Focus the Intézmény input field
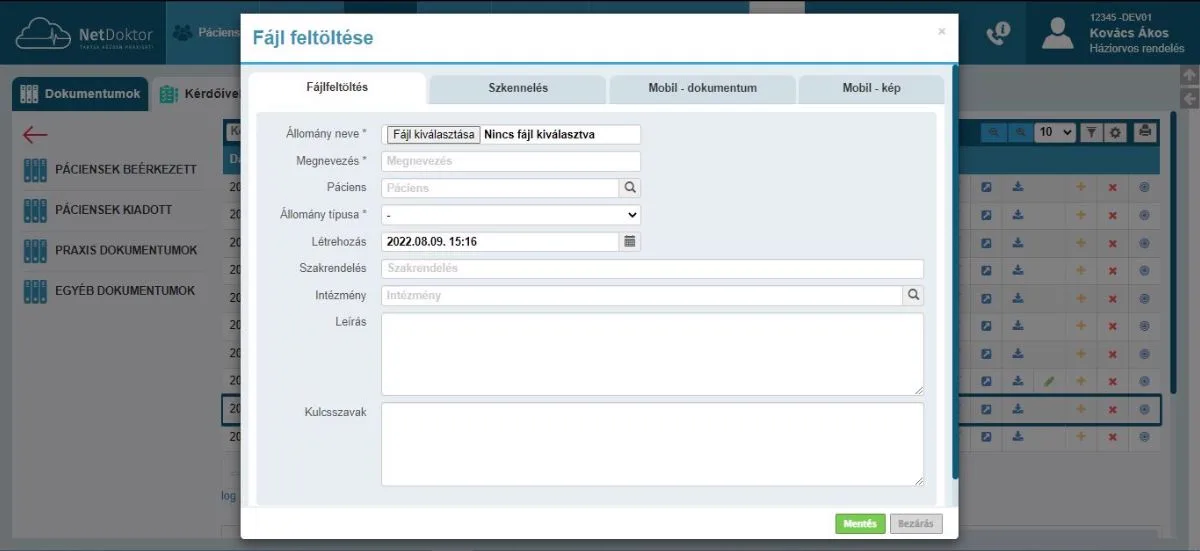This screenshot has width=1200, height=551. pos(642,295)
